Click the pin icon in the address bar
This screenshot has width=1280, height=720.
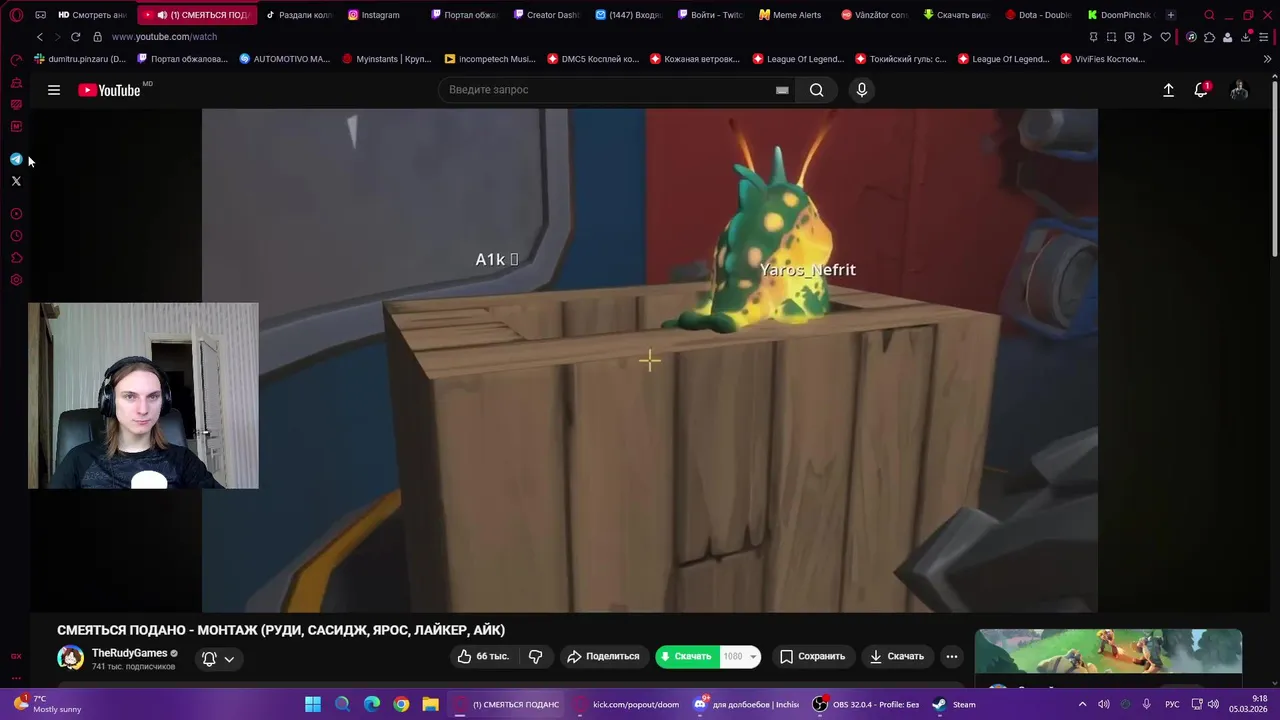[x=1093, y=37]
